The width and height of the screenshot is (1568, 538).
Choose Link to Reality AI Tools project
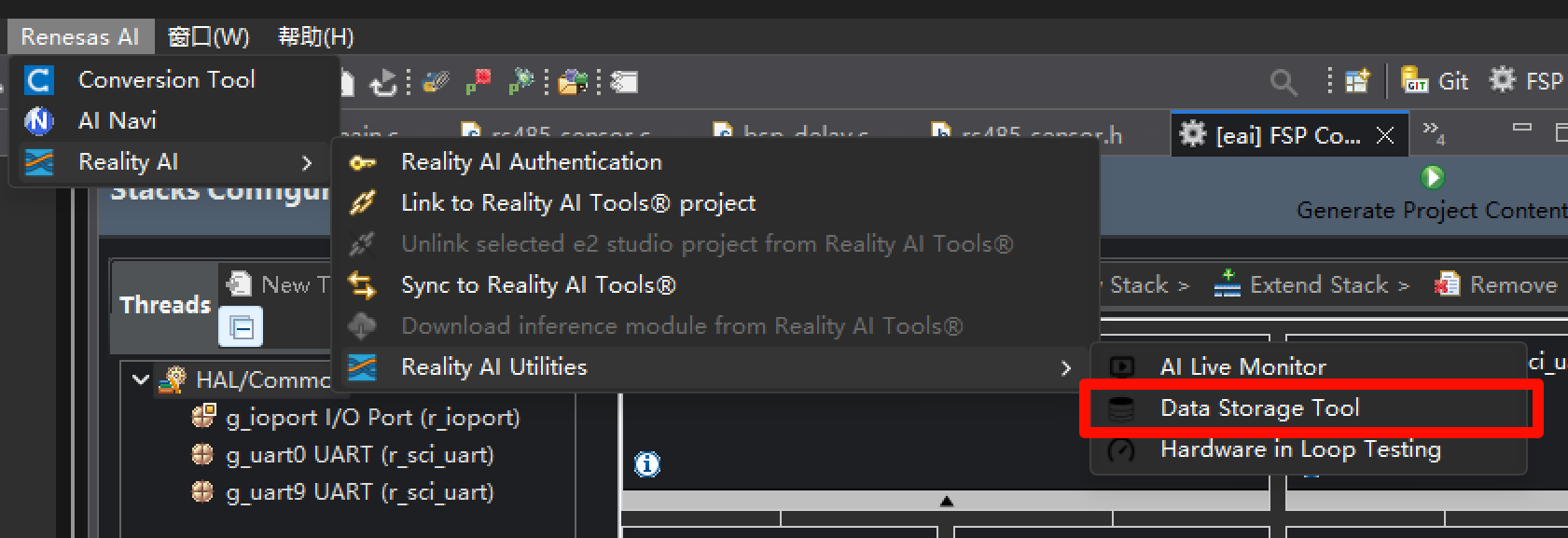[578, 202]
